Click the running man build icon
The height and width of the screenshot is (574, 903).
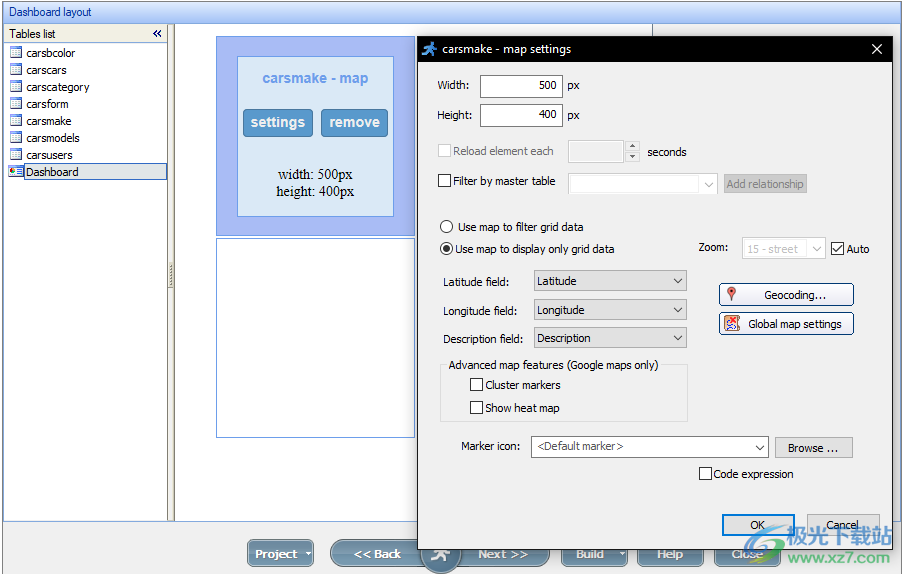coord(440,554)
